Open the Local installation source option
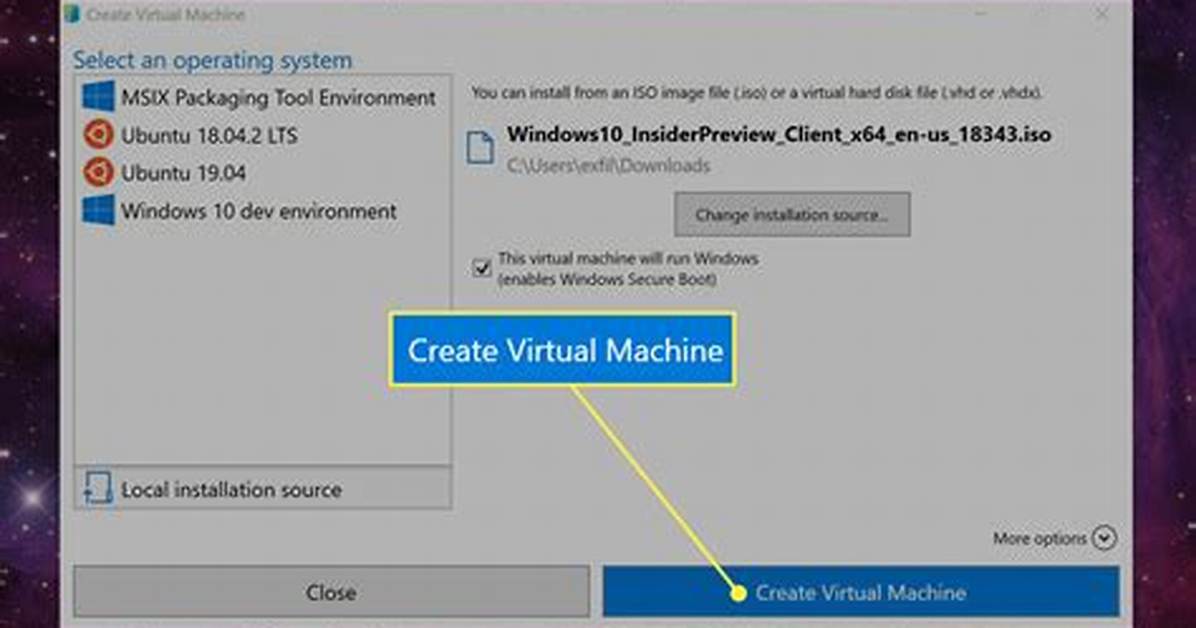The image size is (1196, 628). [x=262, y=488]
